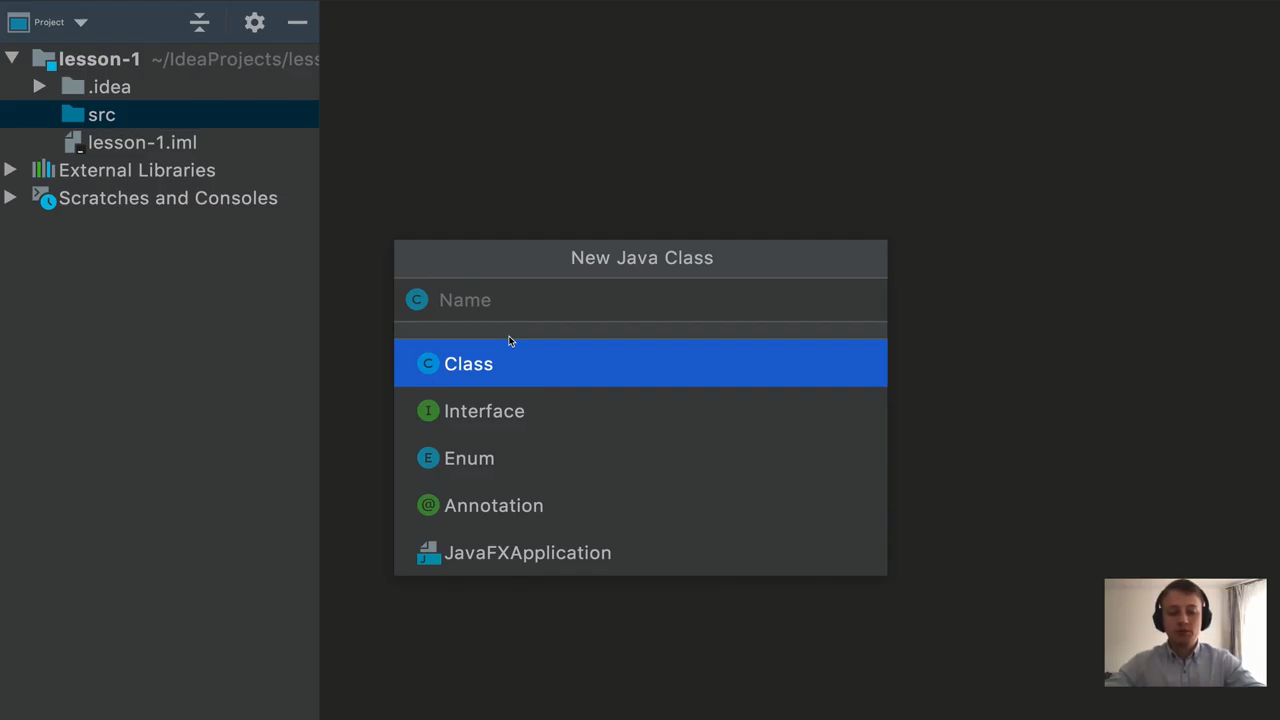Click the Project tool window icon
1280x720 pixels.
19,22
